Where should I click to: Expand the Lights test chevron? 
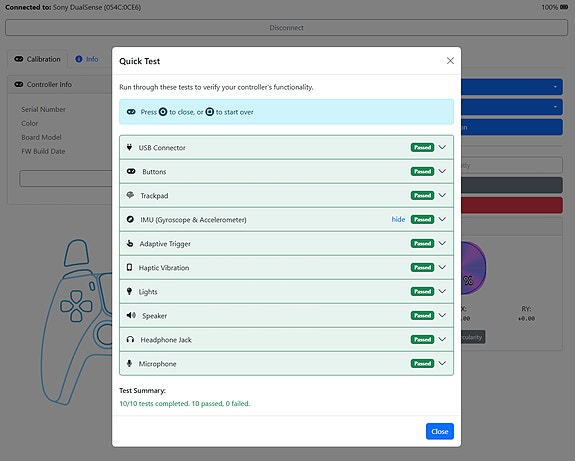point(442,291)
